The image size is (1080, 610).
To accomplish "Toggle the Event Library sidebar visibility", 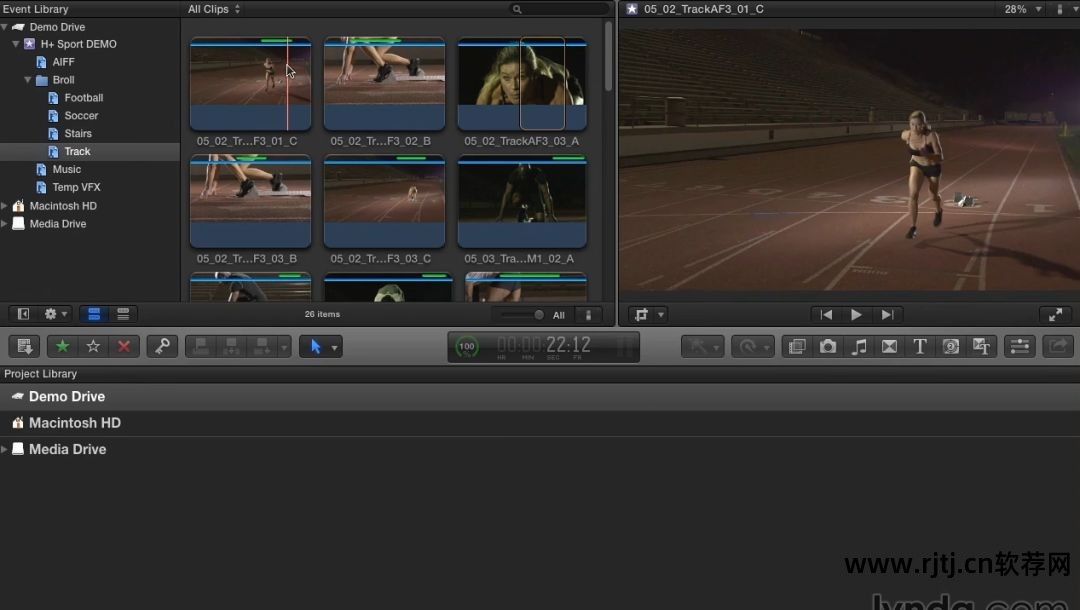I will click(24, 314).
